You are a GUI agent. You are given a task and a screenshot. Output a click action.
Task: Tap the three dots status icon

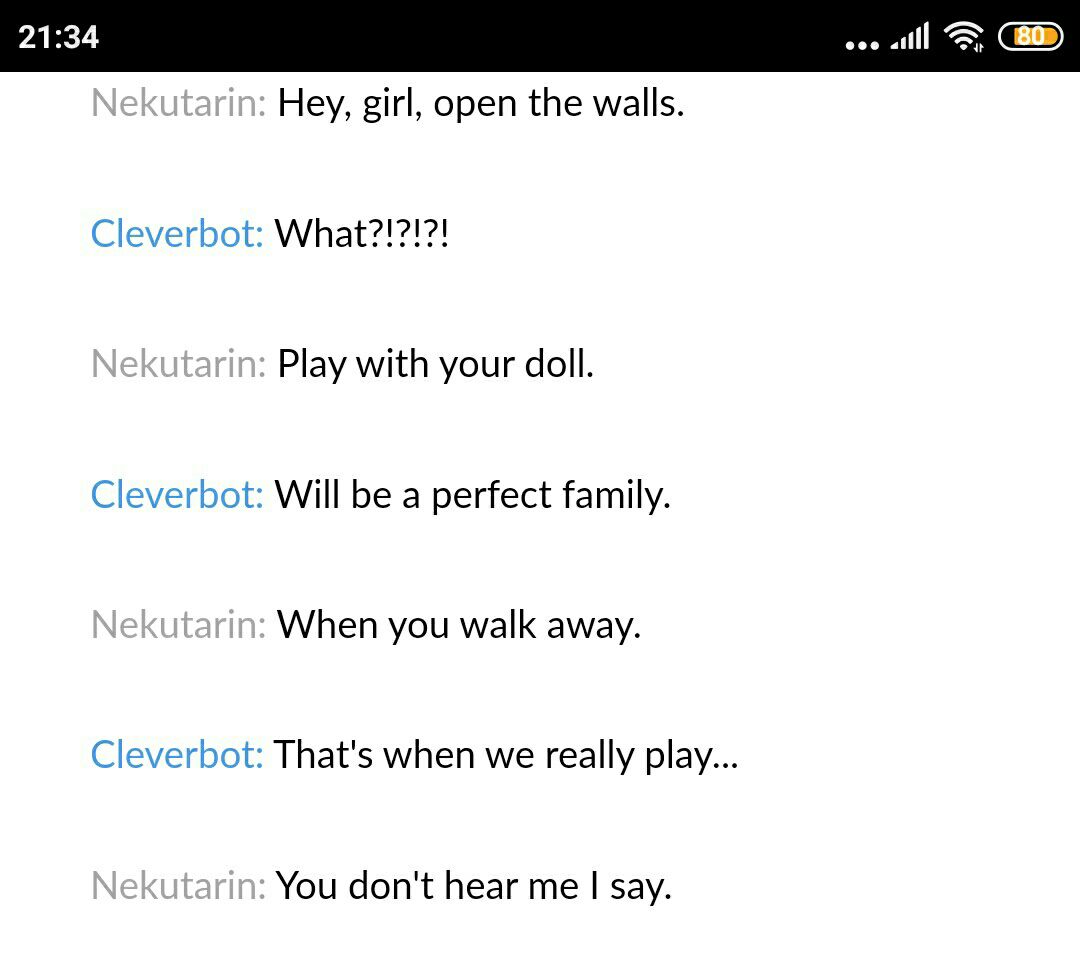pyautogui.click(x=862, y=46)
